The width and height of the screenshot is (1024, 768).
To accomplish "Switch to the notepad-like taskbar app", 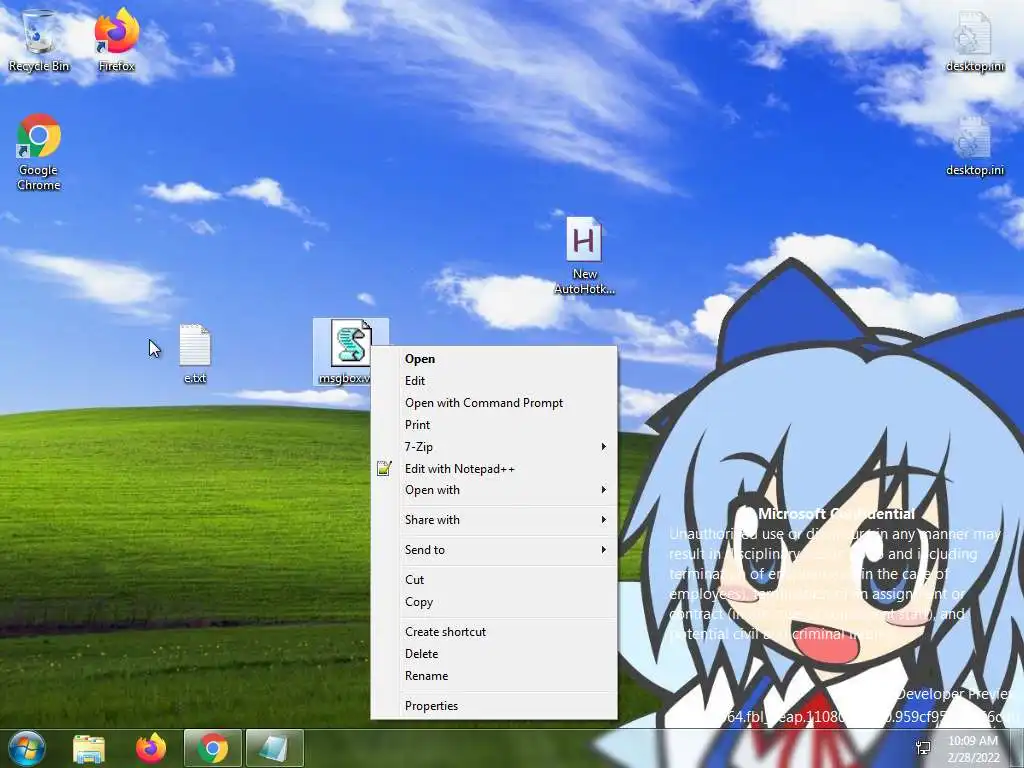I will click(x=274, y=748).
